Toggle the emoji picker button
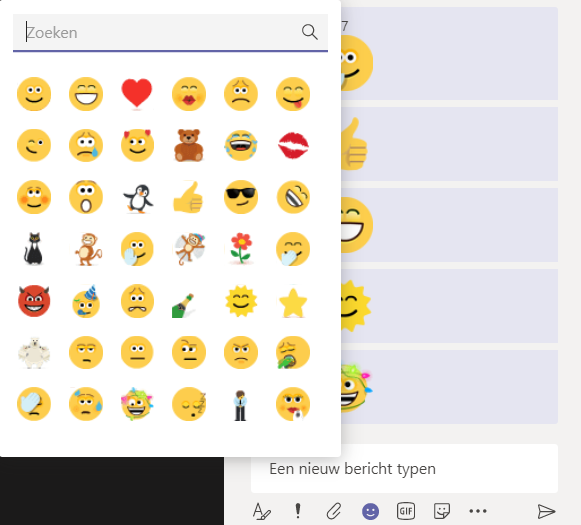This screenshot has height=525, width=581. [x=370, y=512]
